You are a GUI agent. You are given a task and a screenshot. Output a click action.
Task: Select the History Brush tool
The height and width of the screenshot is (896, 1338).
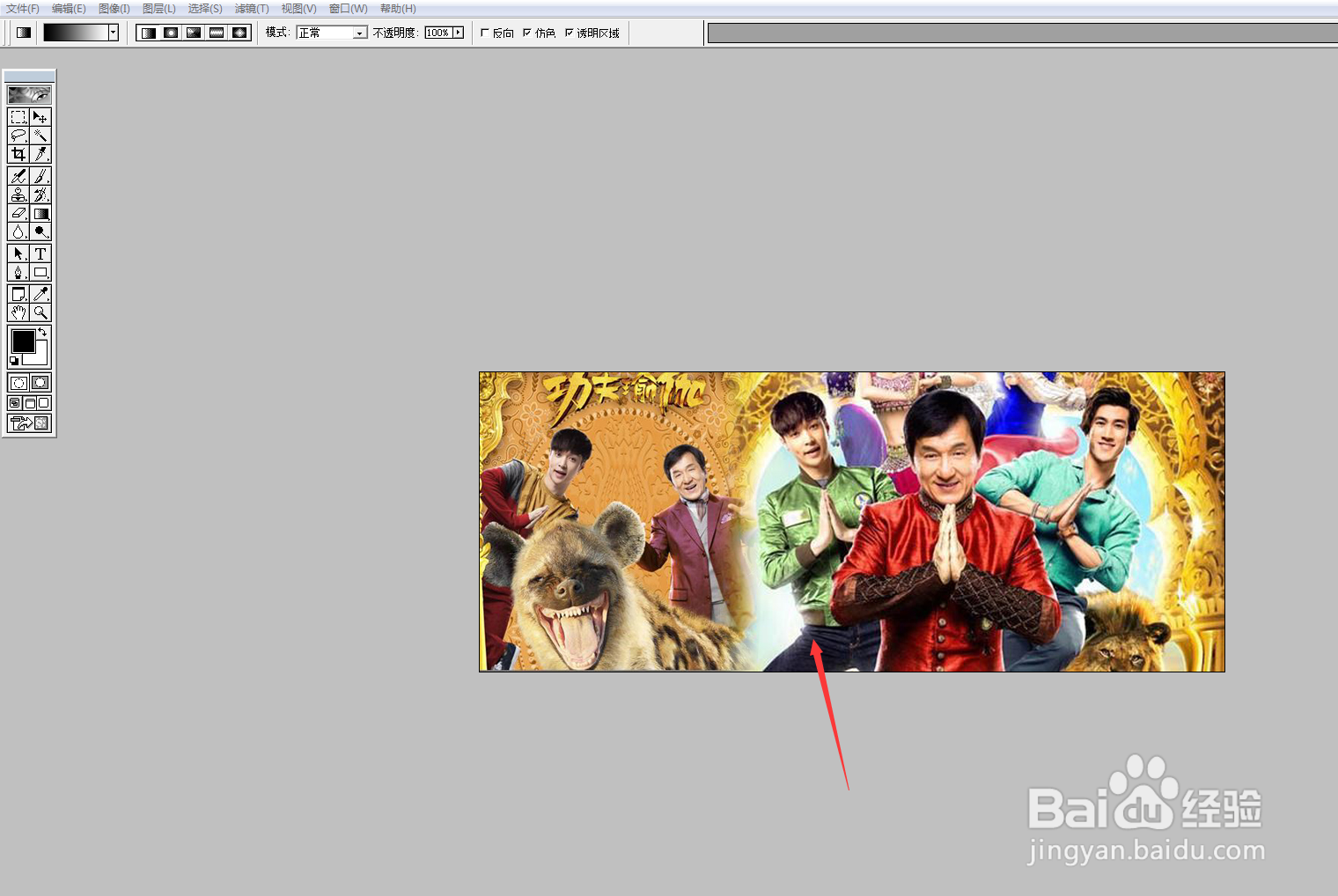40,195
